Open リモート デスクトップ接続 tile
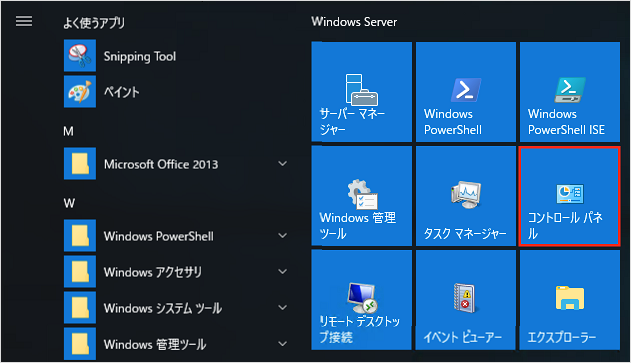 tap(361, 300)
